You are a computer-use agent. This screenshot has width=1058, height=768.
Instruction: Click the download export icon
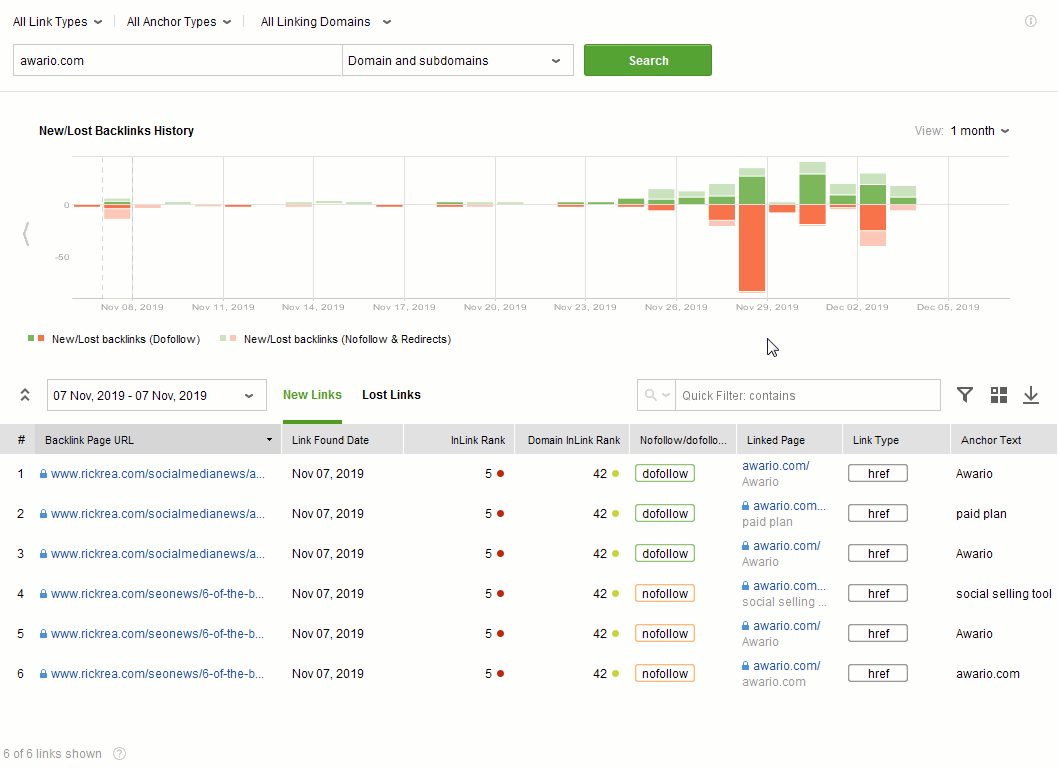[x=1030, y=395]
